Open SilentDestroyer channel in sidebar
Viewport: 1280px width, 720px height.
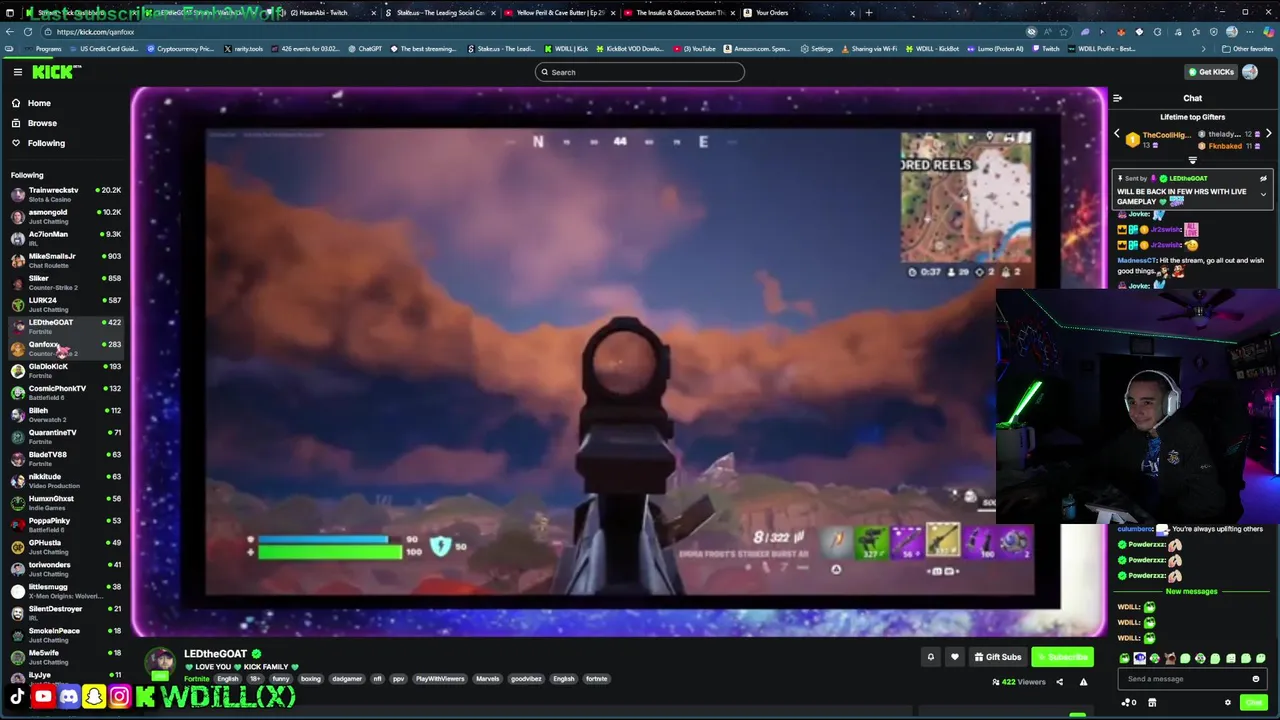click(x=65, y=612)
